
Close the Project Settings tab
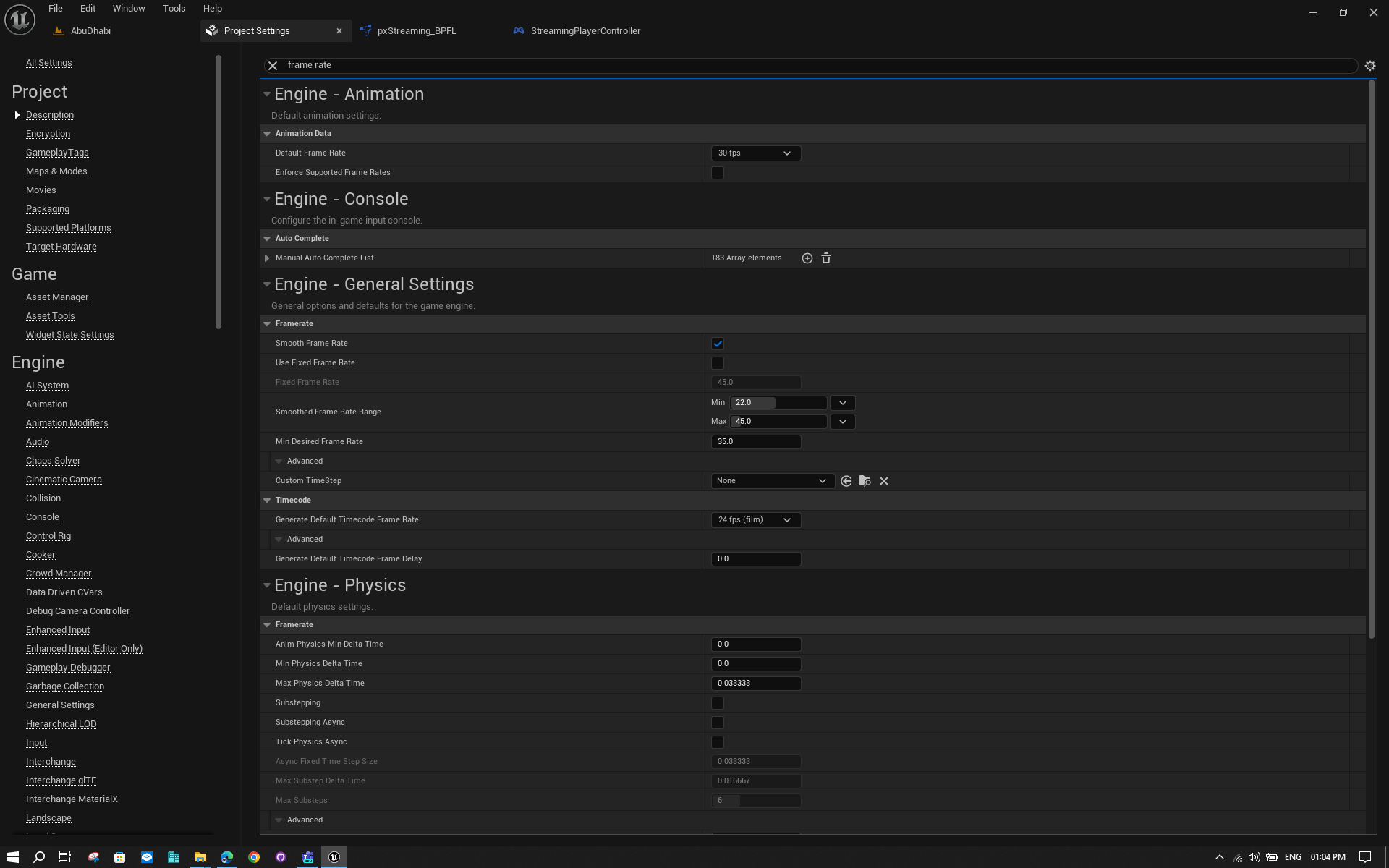click(339, 31)
